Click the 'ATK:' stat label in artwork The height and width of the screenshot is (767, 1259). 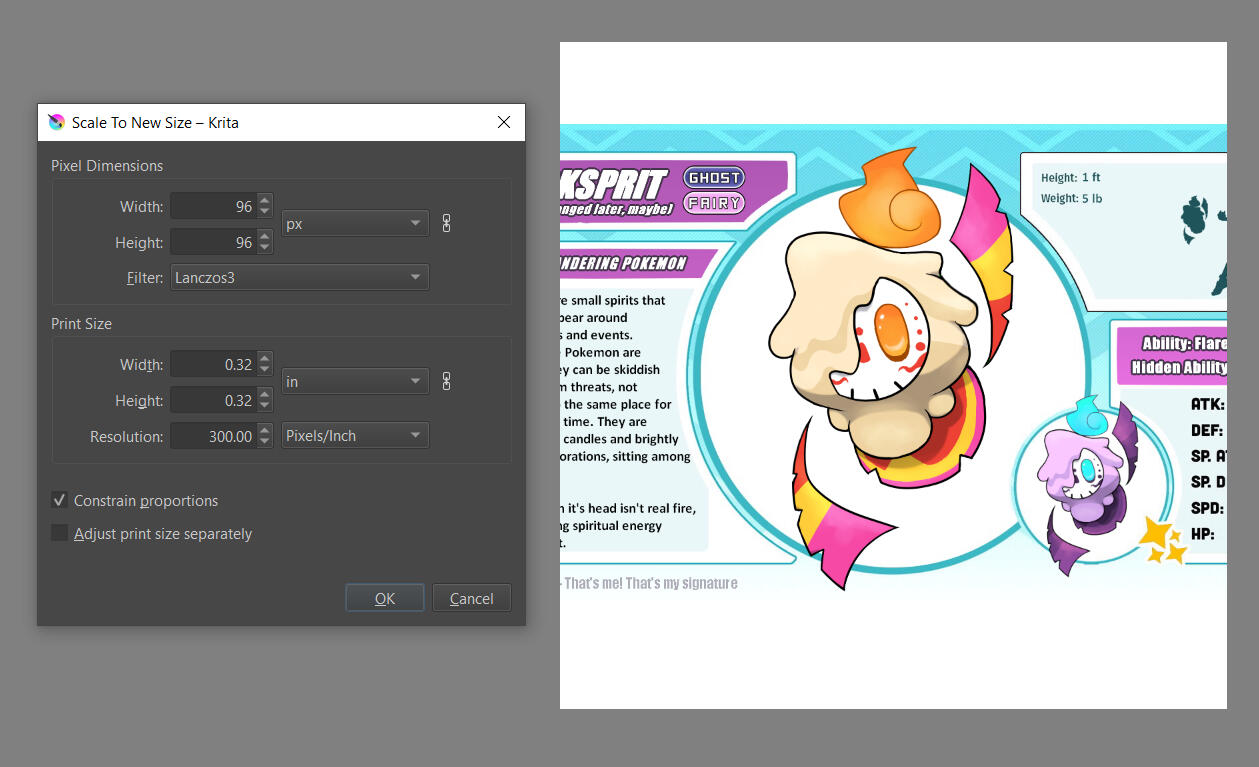tap(1207, 405)
